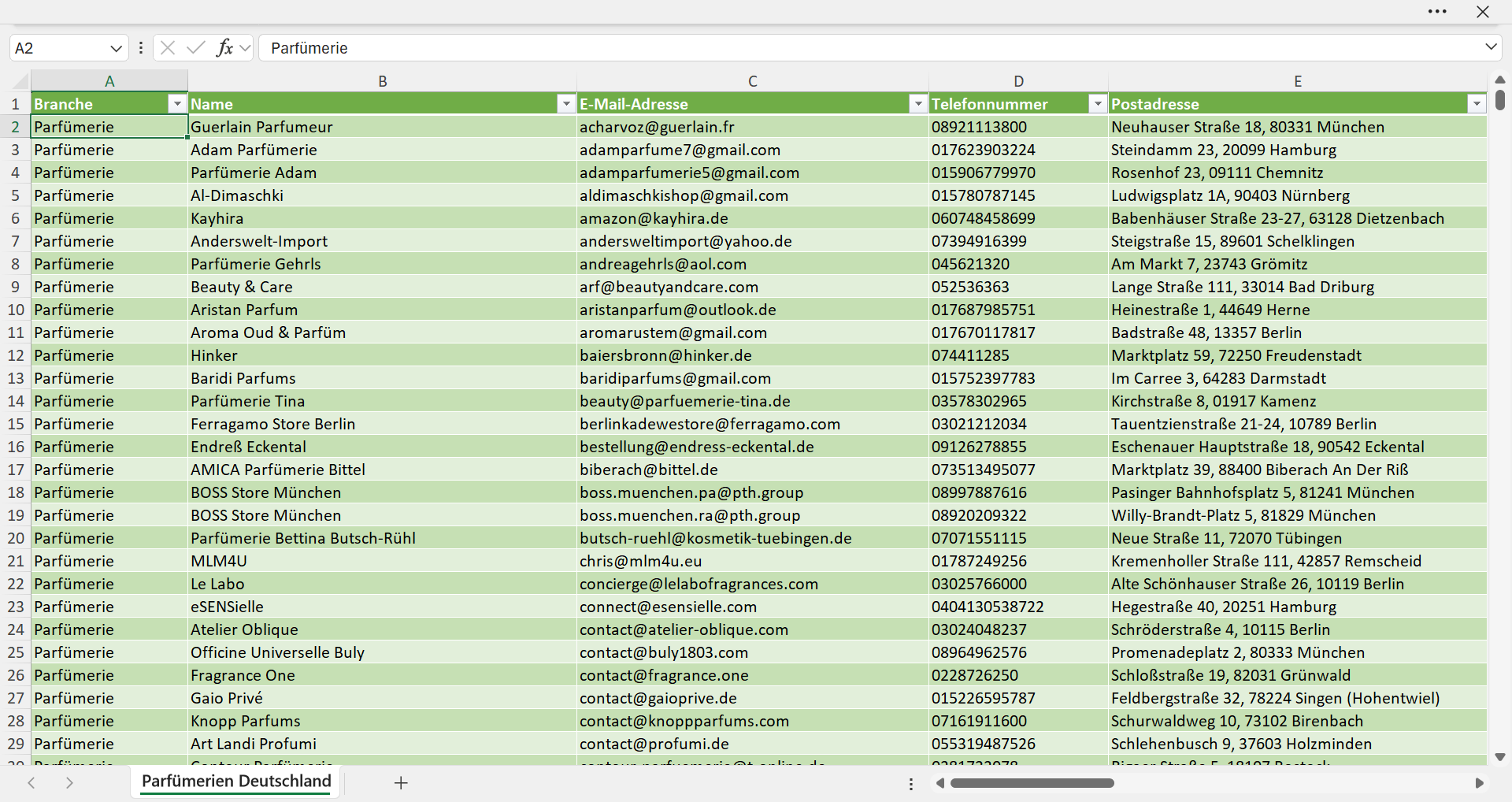Screen dimensions: 1512x802
Task: Click the formula bar showing Parfümerie
Action: tap(870, 48)
